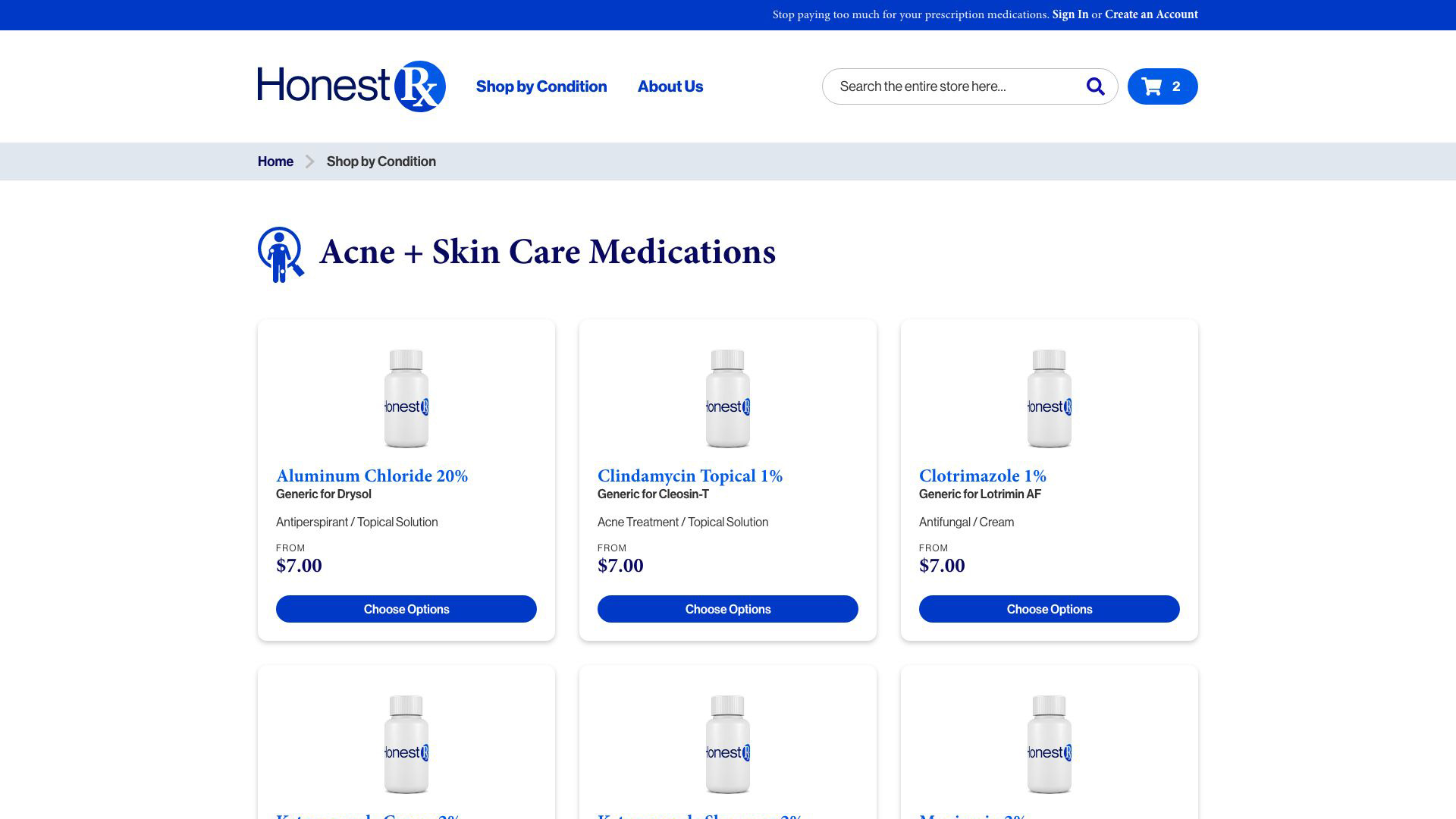Click the $7.00 price under Clotrimazole
The height and width of the screenshot is (819, 1456).
click(x=942, y=566)
